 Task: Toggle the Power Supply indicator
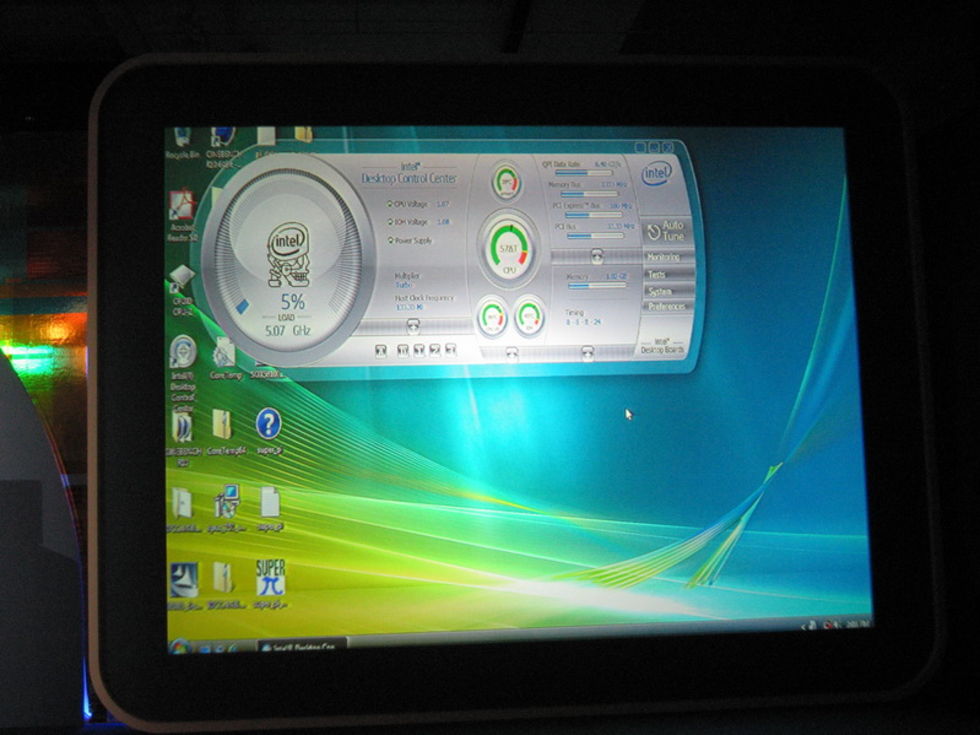click(390, 240)
